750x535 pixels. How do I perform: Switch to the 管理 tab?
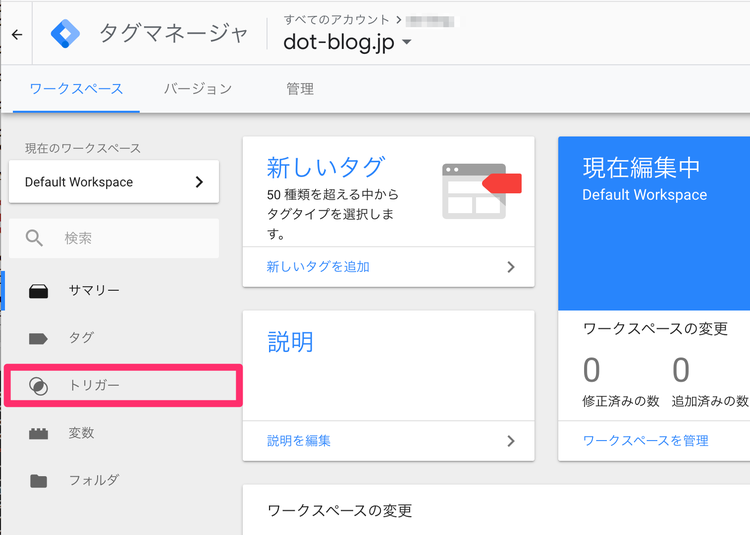300,89
